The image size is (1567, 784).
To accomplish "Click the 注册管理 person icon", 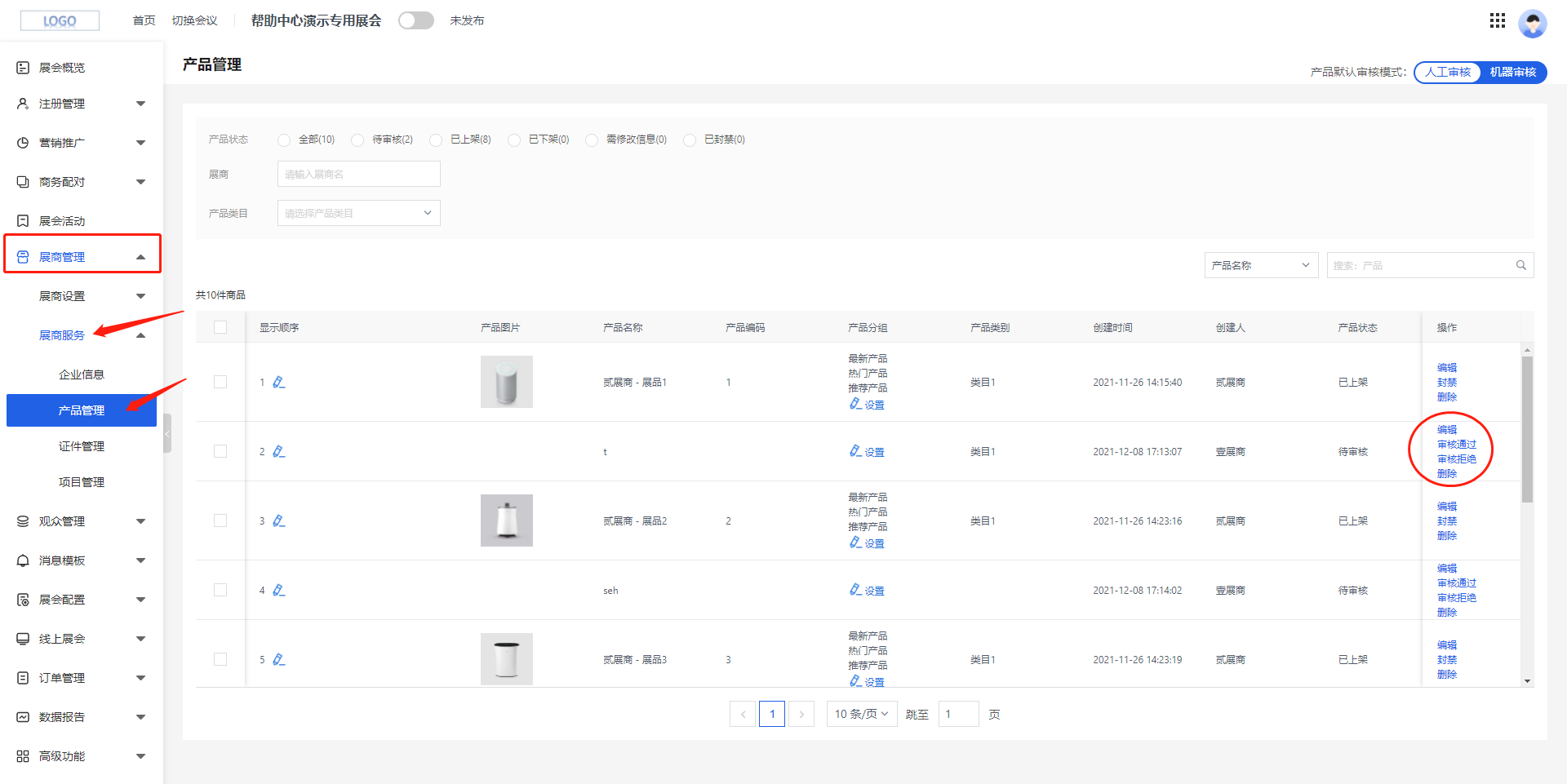I will (x=23, y=104).
